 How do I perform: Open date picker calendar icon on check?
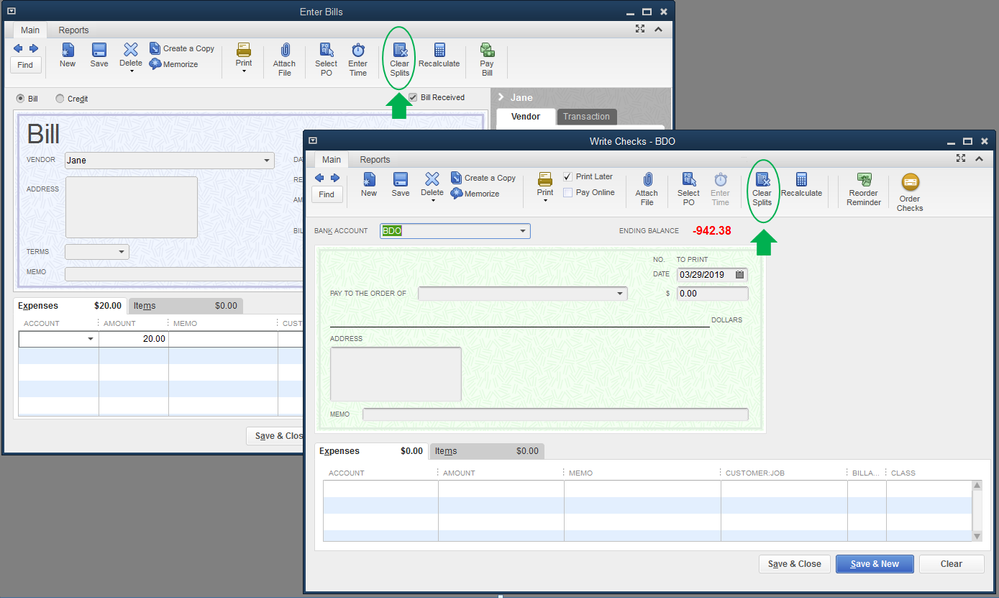point(740,274)
